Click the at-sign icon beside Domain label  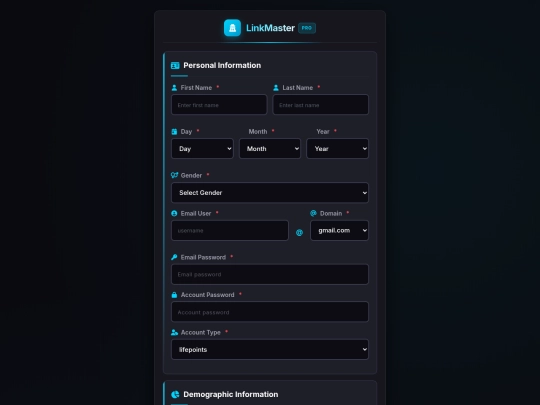click(x=313, y=213)
